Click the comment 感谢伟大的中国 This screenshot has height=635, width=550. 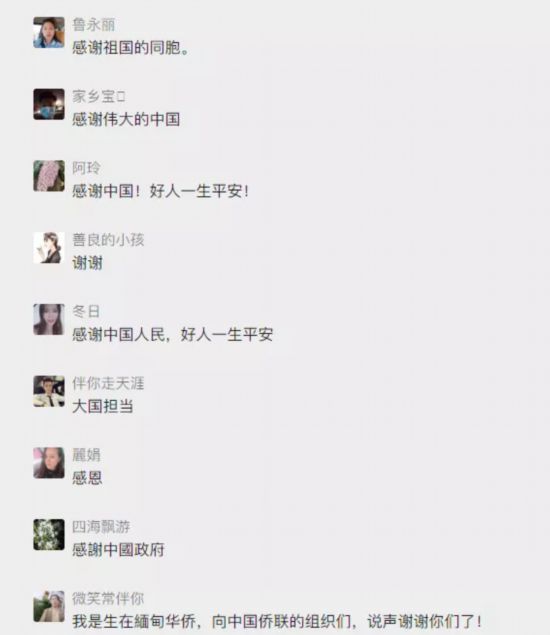[126, 119]
